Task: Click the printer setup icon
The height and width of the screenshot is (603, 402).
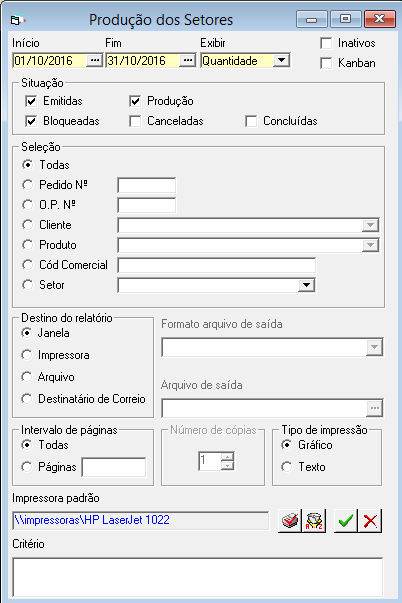Action: tap(290, 521)
